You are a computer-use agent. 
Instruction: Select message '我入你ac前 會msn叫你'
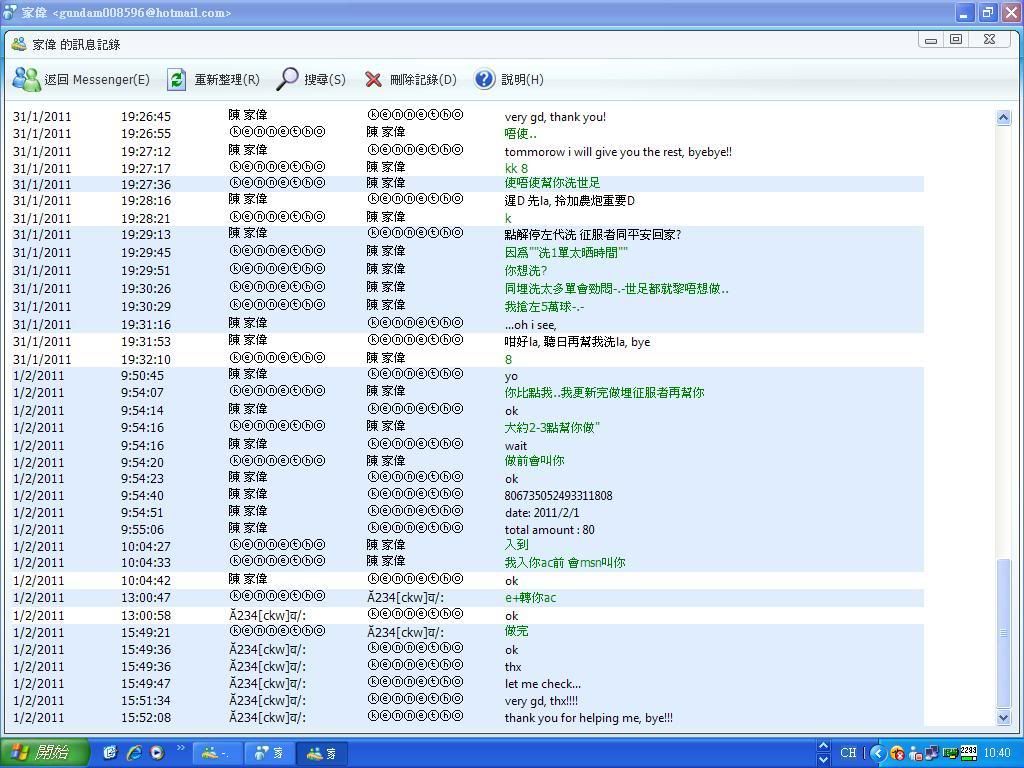(565, 562)
